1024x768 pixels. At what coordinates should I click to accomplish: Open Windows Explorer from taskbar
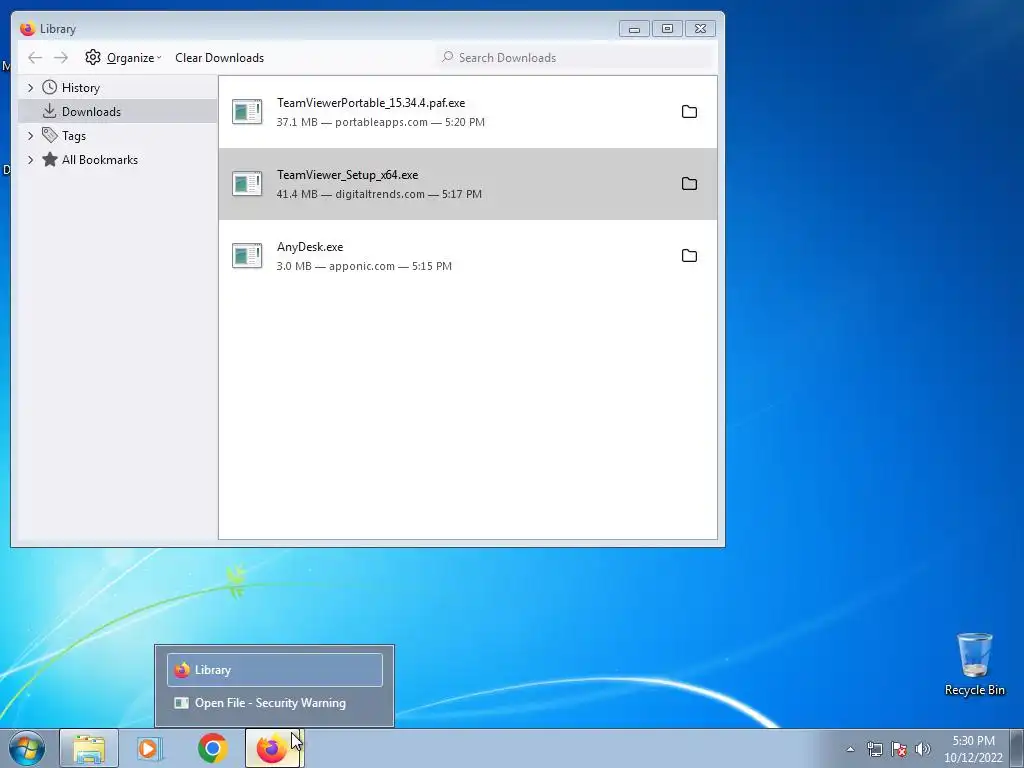(89, 748)
